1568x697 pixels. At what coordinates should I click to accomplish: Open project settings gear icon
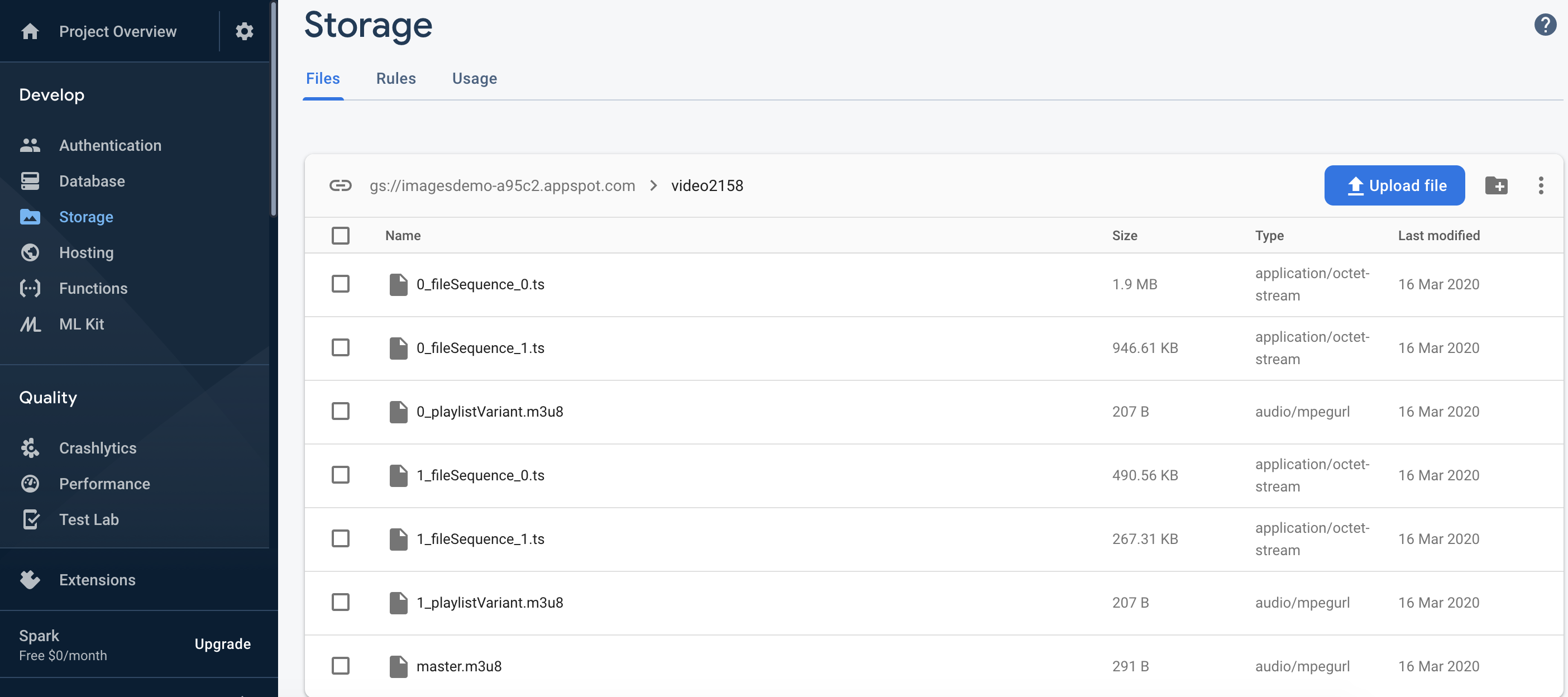coord(244,31)
